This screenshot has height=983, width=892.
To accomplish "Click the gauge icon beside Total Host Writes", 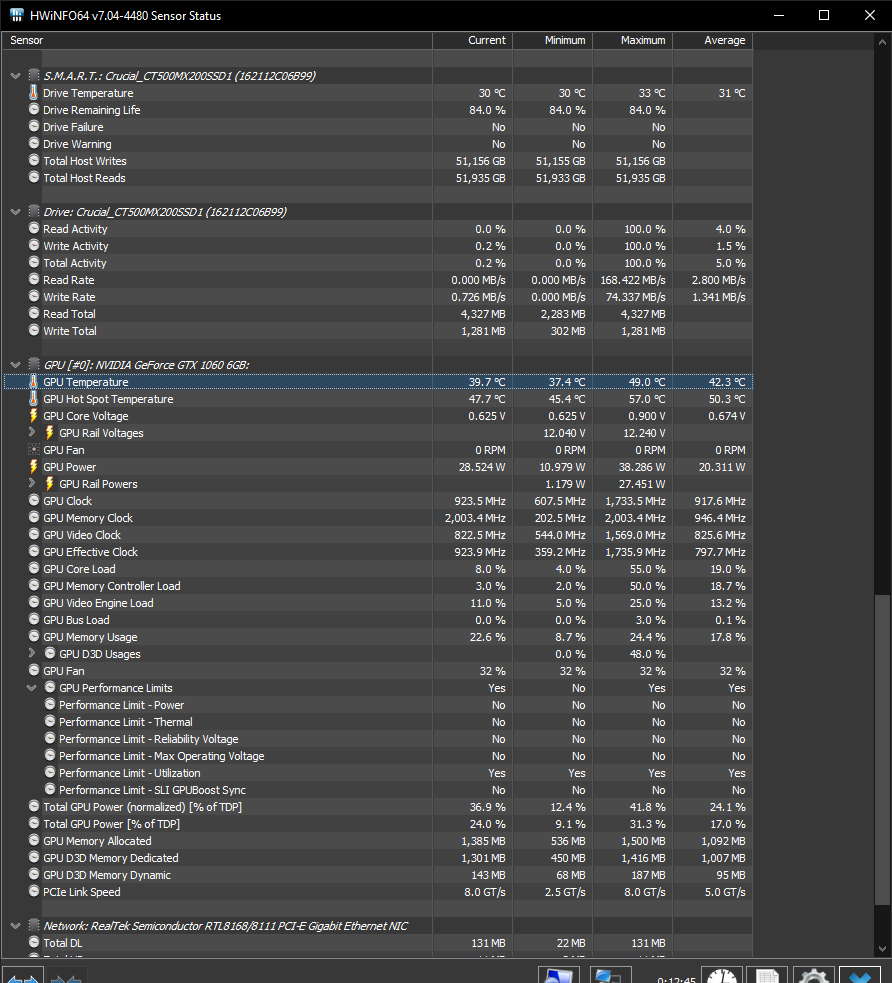I will pos(34,160).
